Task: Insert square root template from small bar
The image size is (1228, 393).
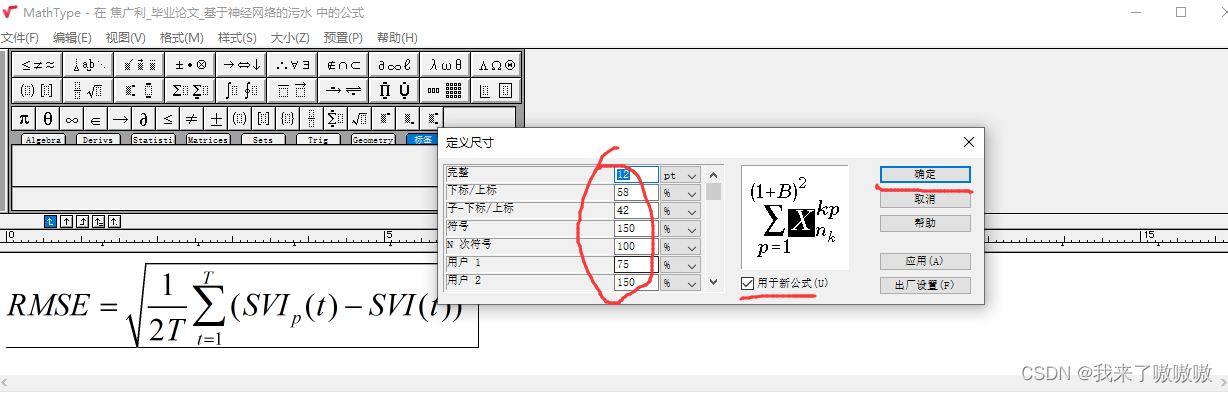Action: pos(360,118)
